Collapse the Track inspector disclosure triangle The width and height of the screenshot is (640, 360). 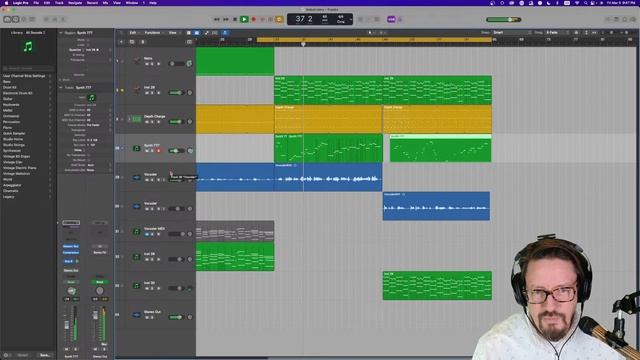coord(61,87)
